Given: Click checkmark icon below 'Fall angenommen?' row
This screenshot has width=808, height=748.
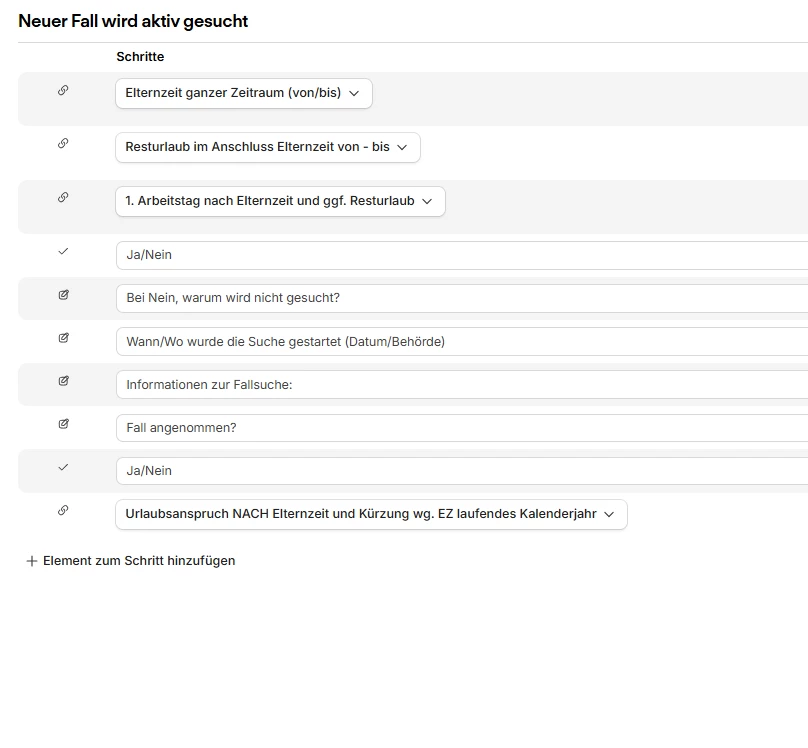Looking at the screenshot, I should pyautogui.click(x=63, y=467).
